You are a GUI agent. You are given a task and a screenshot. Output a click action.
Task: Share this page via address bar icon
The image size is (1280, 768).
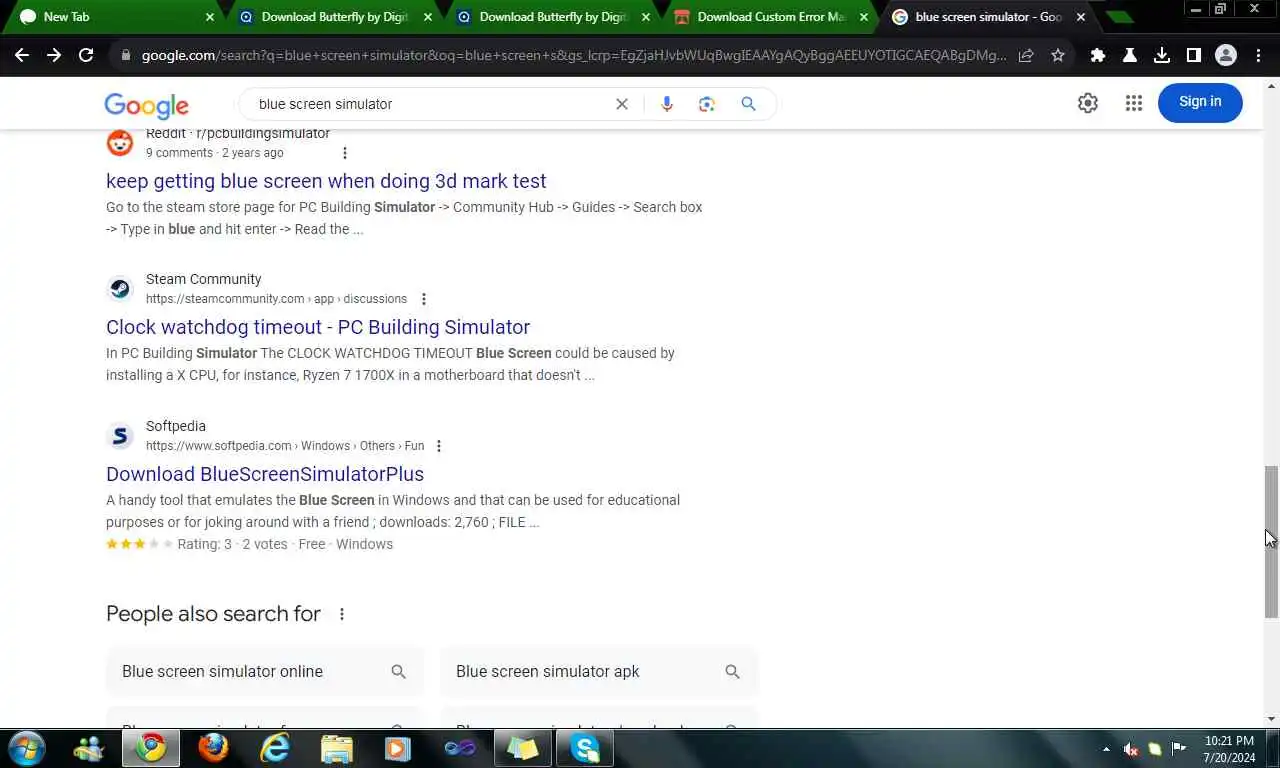[1026, 56]
